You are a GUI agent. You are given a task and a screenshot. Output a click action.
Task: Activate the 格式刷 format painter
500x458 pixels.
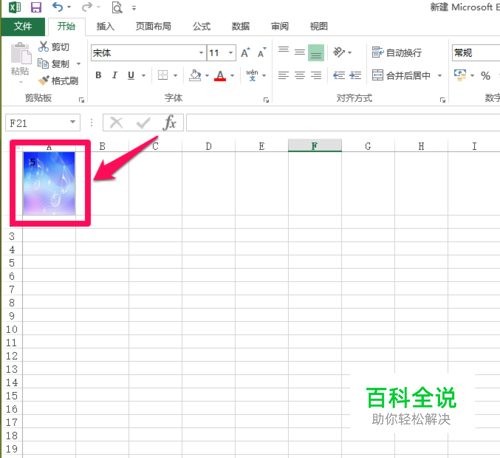tap(58, 81)
